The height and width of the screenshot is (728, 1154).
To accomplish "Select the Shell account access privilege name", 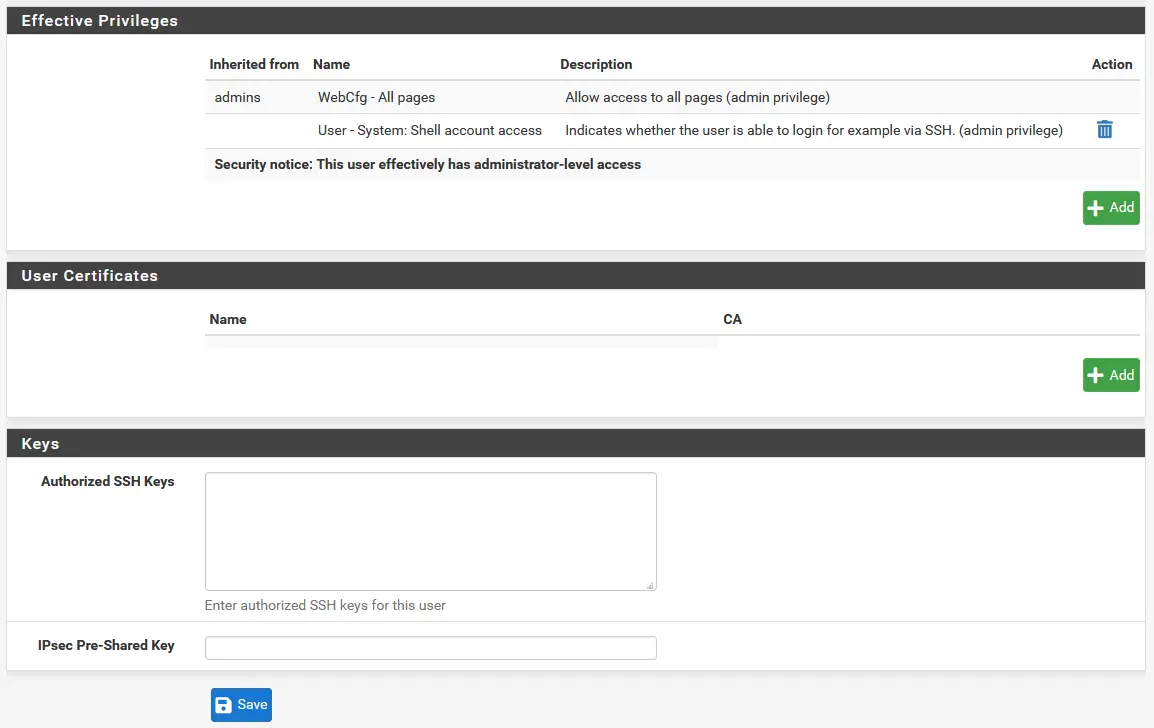I will [430, 130].
